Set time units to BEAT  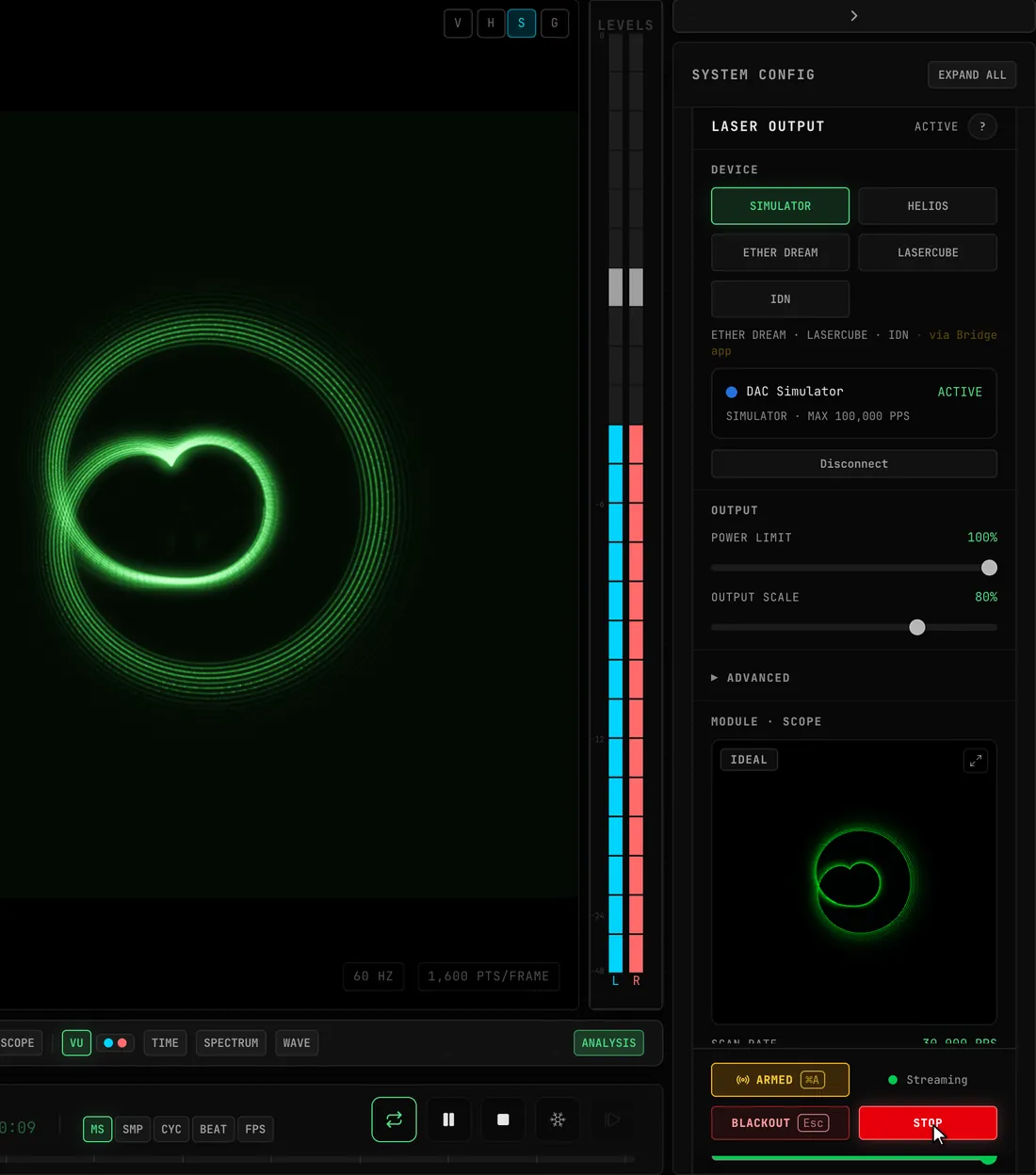pyautogui.click(x=213, y=1129)
